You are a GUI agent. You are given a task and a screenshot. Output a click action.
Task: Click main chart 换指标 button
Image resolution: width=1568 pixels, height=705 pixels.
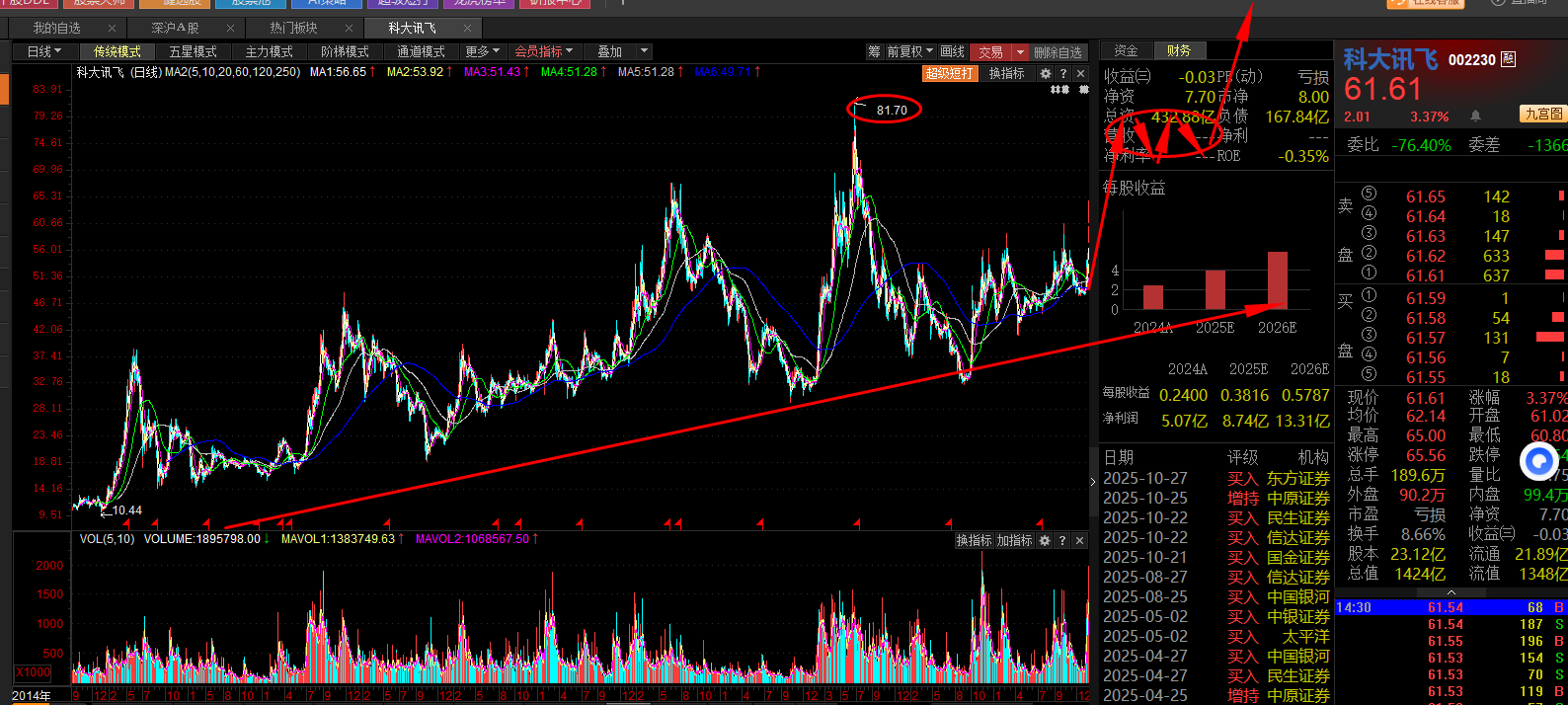point(1007,74)
